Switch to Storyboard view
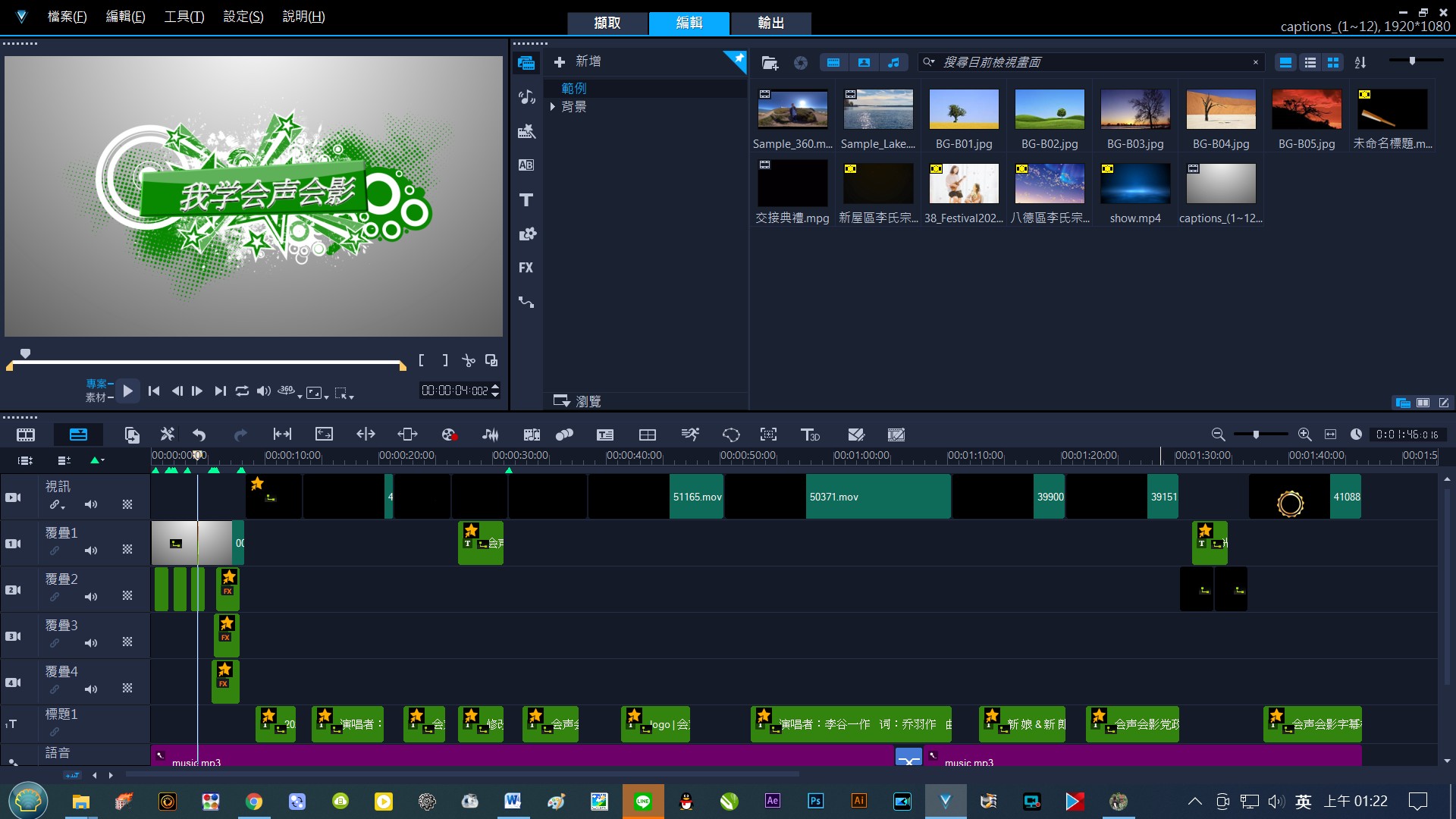This screenshot has height=819, width=1456. [26, 435]
